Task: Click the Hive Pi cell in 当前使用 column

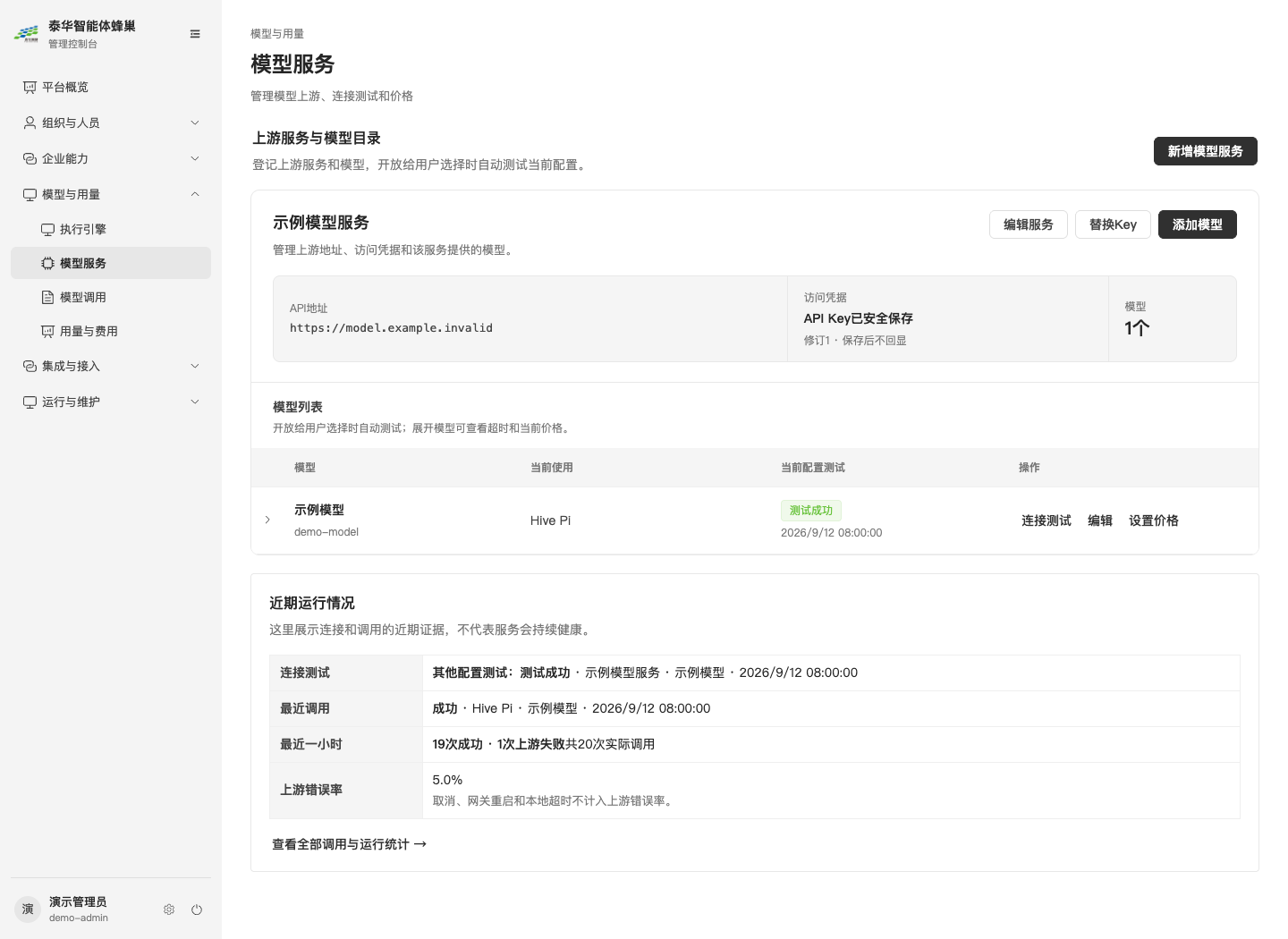Action: coord(550,520)
